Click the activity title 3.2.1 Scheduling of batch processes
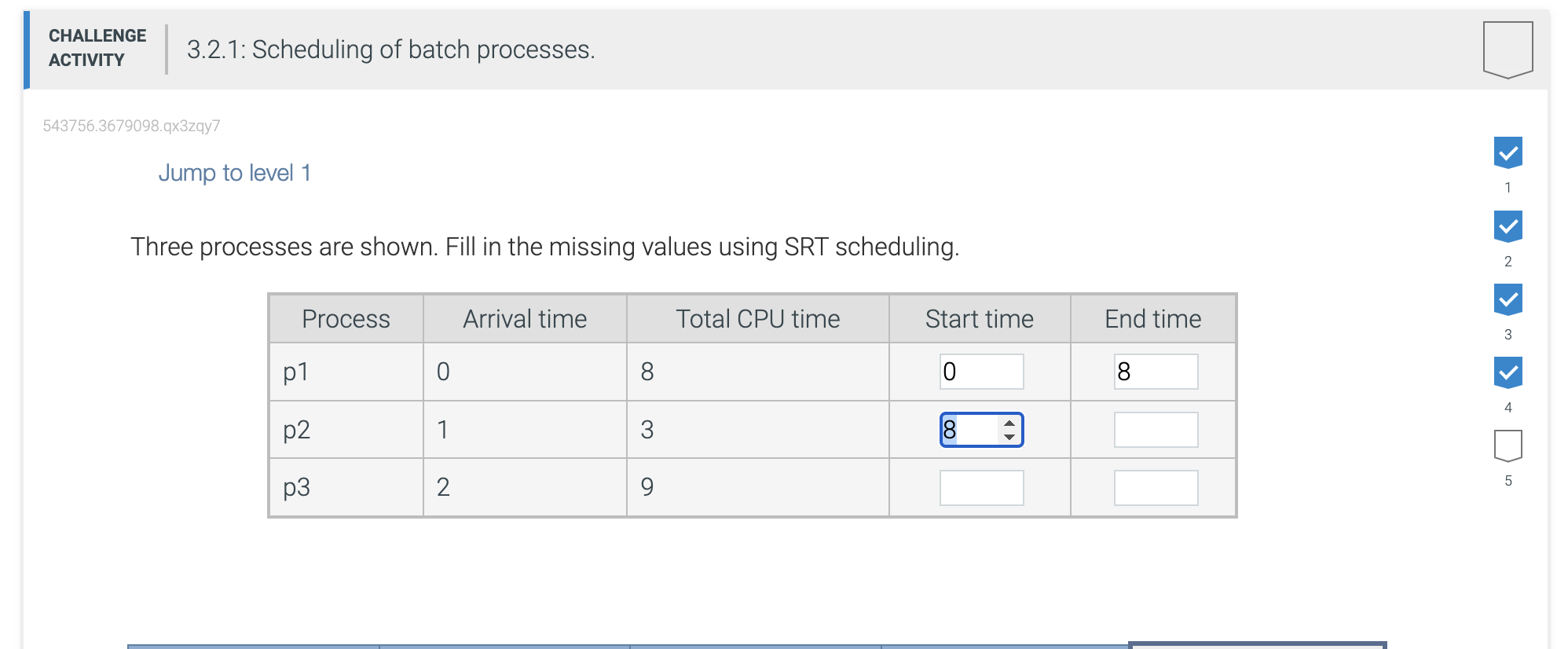Image resolution: width=1568 pixels, height=649 pixels. point(390,49)
